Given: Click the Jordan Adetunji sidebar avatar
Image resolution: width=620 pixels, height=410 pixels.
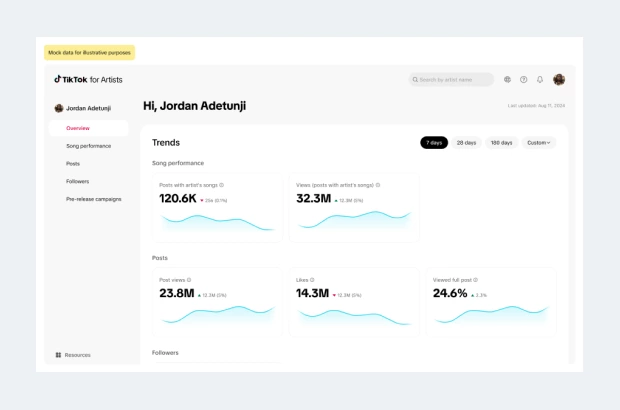Looking at the screenshot, I should [59, 108].
